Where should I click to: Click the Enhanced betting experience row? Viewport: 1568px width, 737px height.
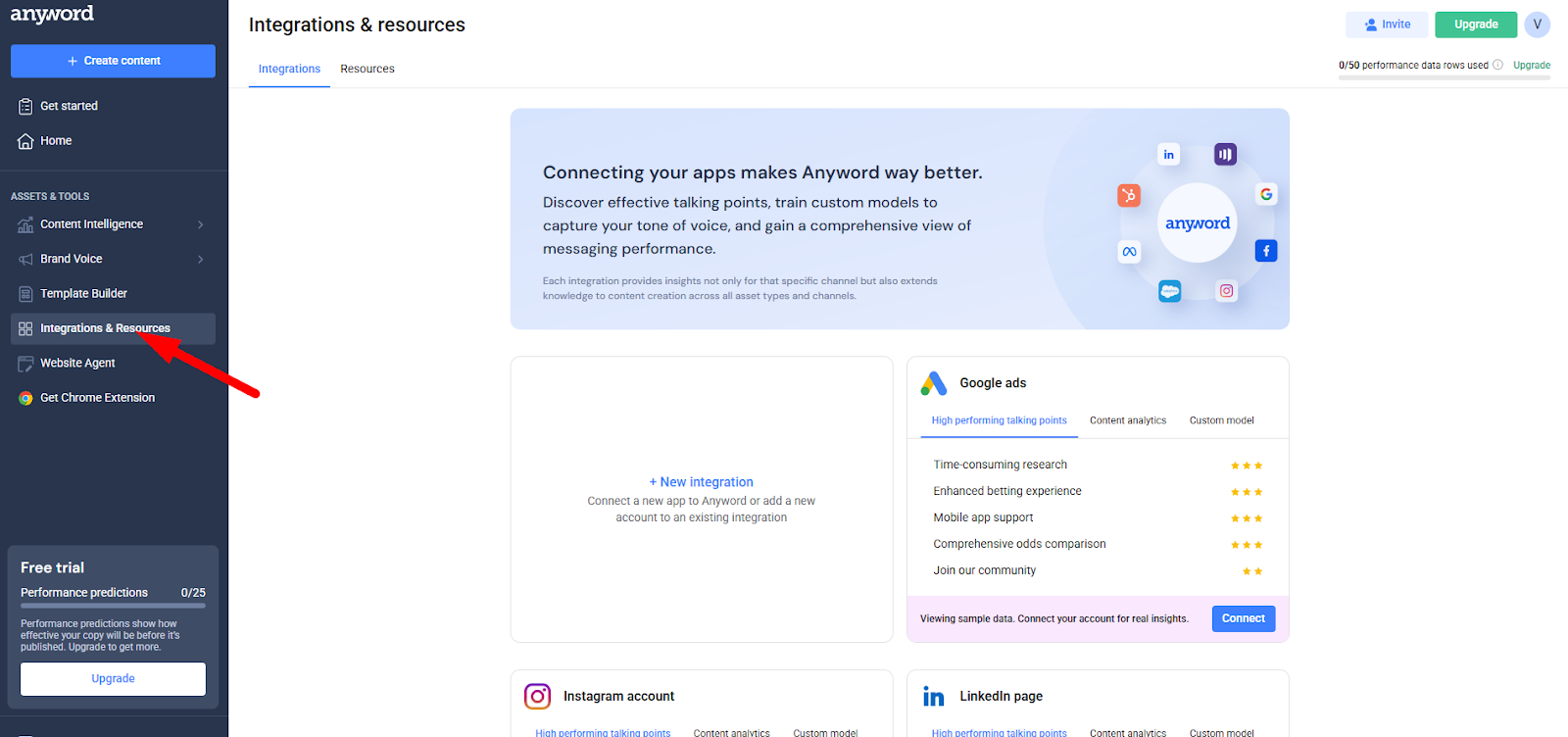(x=1098, y=492)
